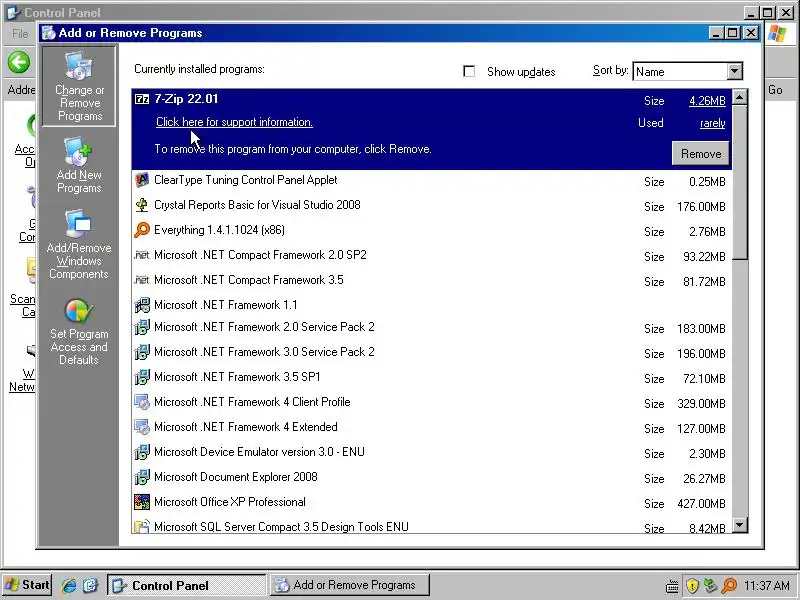800x600 pixels.
Task: Select Change or Remove Programs sidebar icon
Action: point(79,86)
